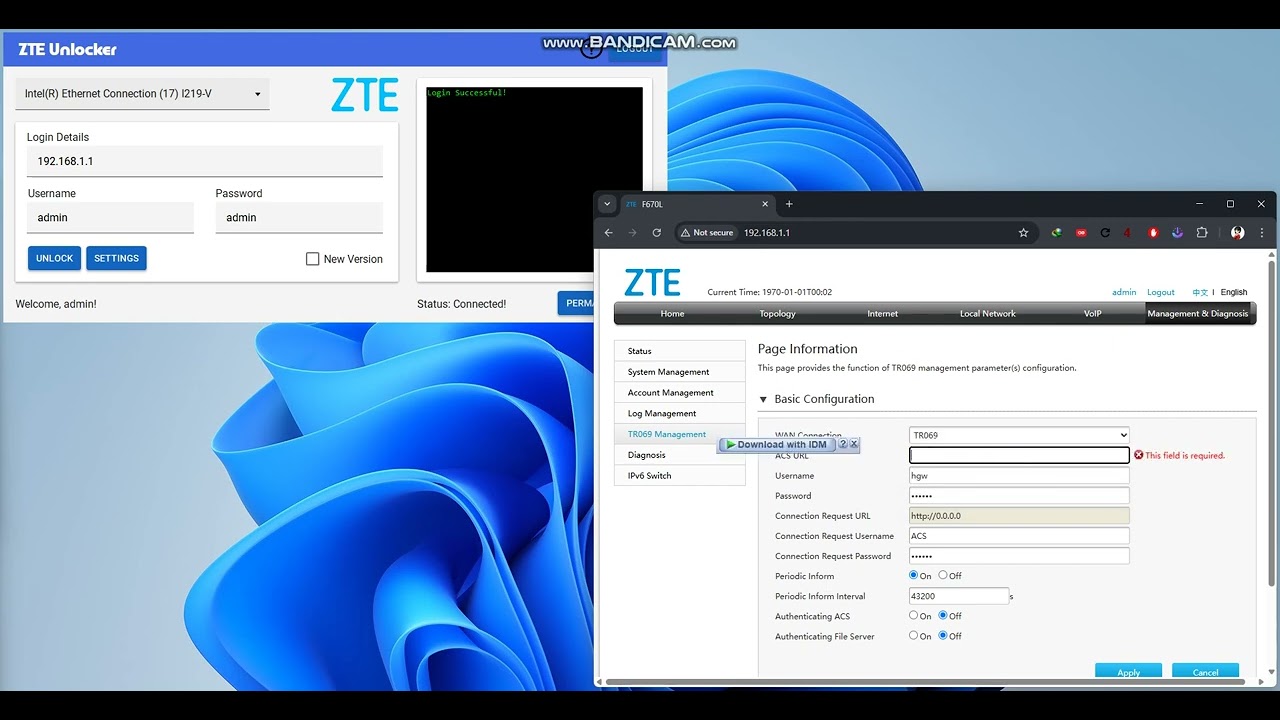
Task: Open the Chrome three-dot menu
Action: click(1262, 233)
